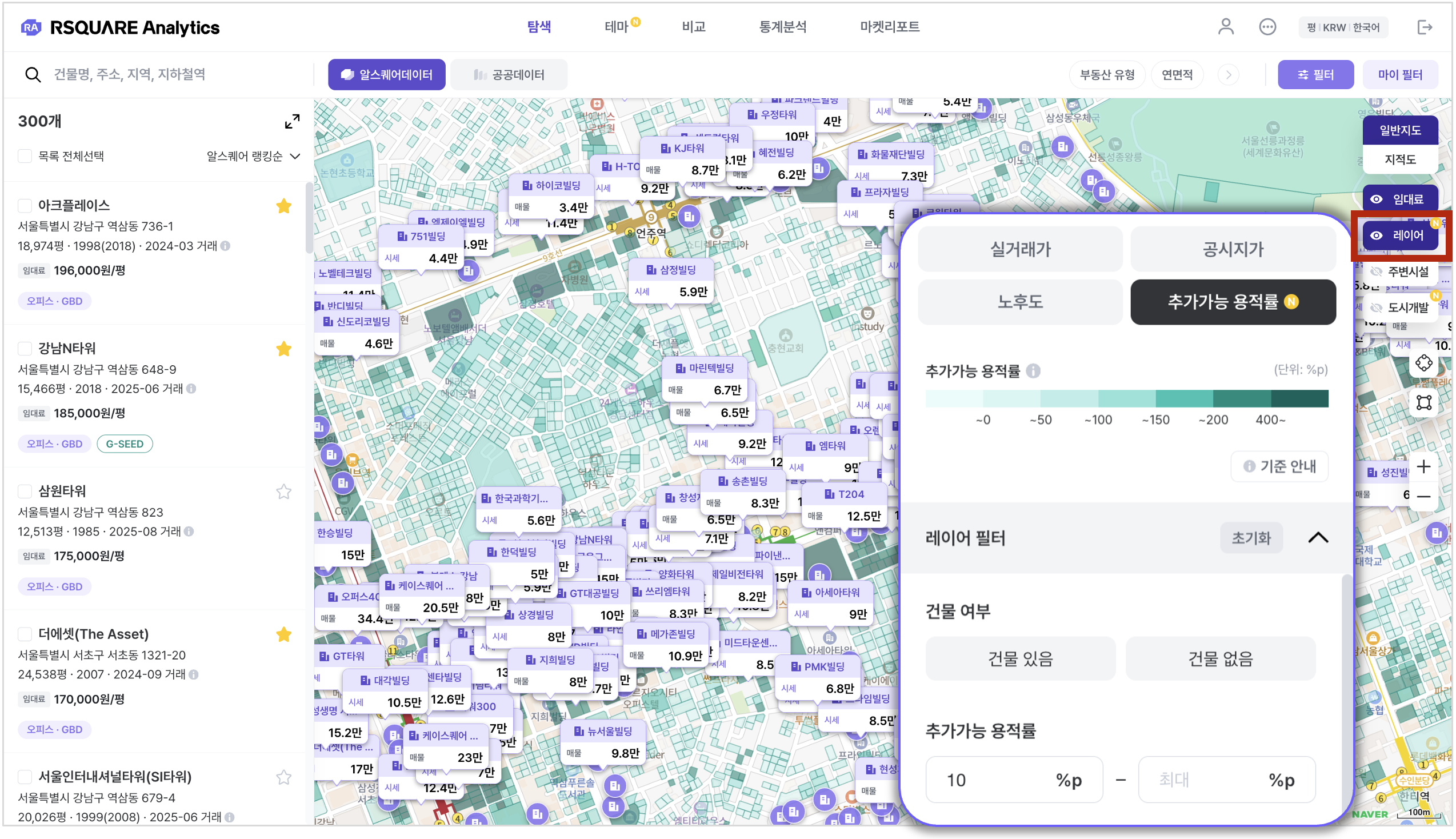The width and height of the screenshot is (1456, 839).
Task: Click the user profile icon
Action: point(1225,26)
